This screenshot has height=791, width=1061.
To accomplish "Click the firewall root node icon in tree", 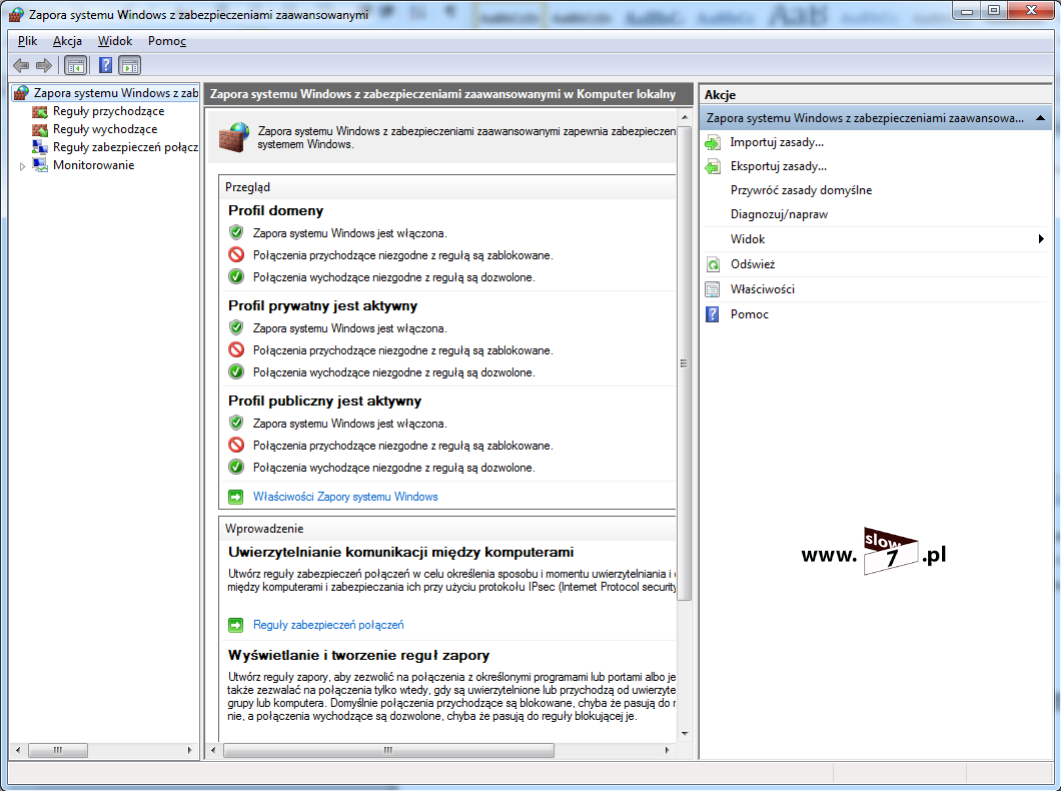I will [x=22, y=93].
